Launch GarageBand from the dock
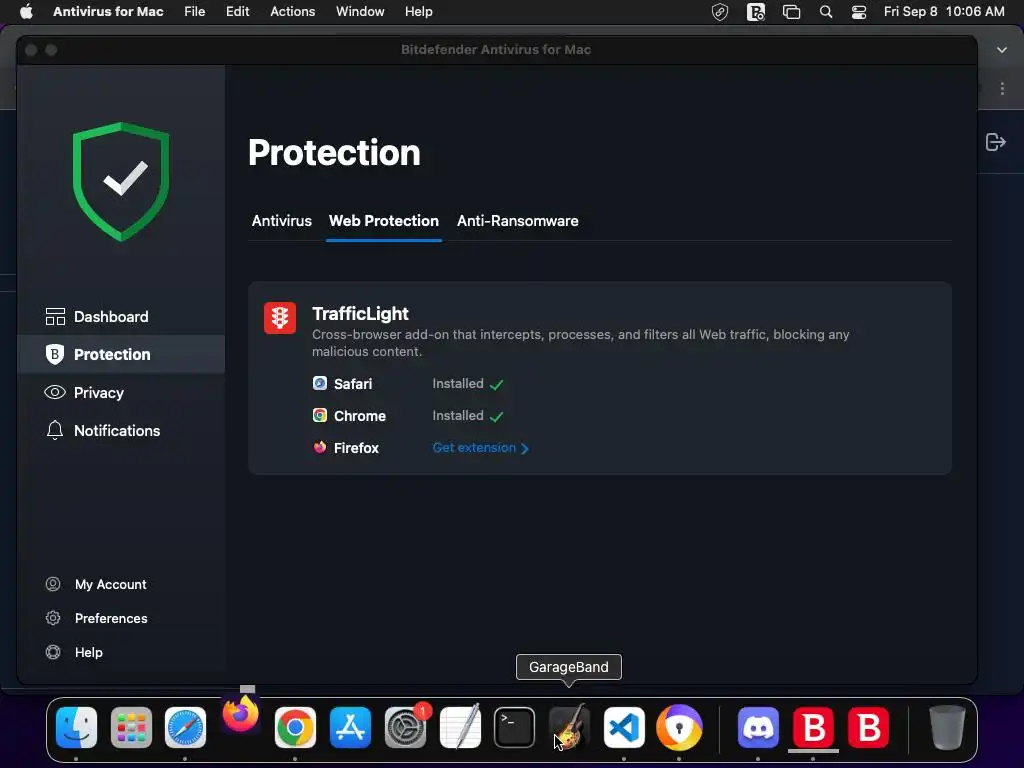This screenshot has height=768, width=1024. [x=569, y=727]
